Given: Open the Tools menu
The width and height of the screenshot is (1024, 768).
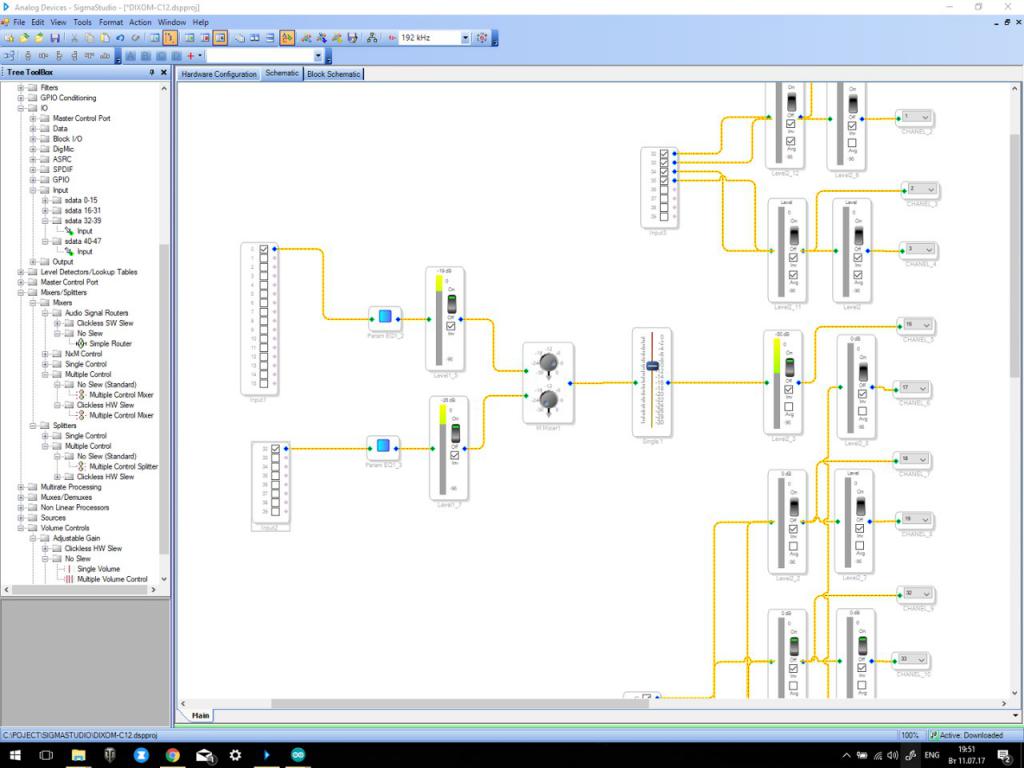Looking at the screenshot, I should 82,22.
